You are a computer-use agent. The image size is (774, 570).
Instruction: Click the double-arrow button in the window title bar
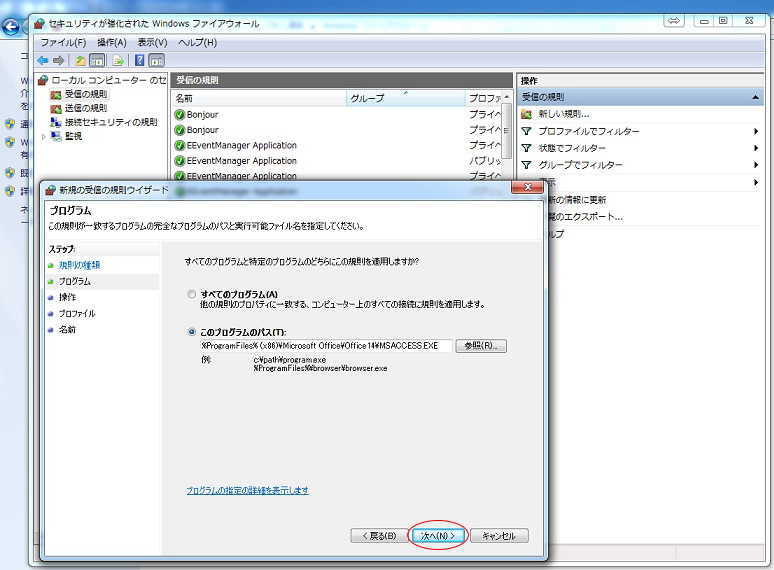(673, 21)
